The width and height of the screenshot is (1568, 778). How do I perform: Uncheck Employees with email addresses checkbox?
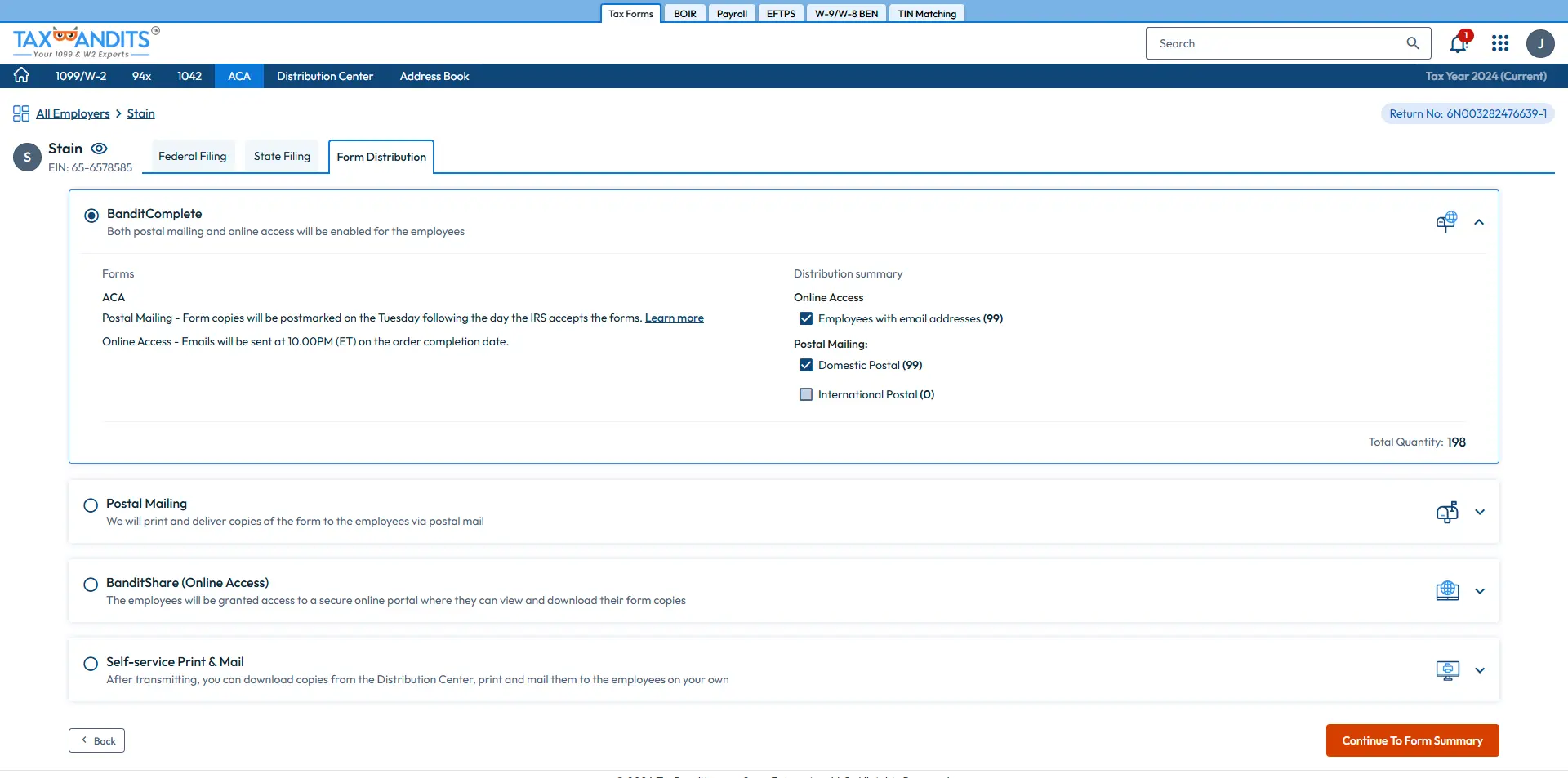[x=806, y=318]
